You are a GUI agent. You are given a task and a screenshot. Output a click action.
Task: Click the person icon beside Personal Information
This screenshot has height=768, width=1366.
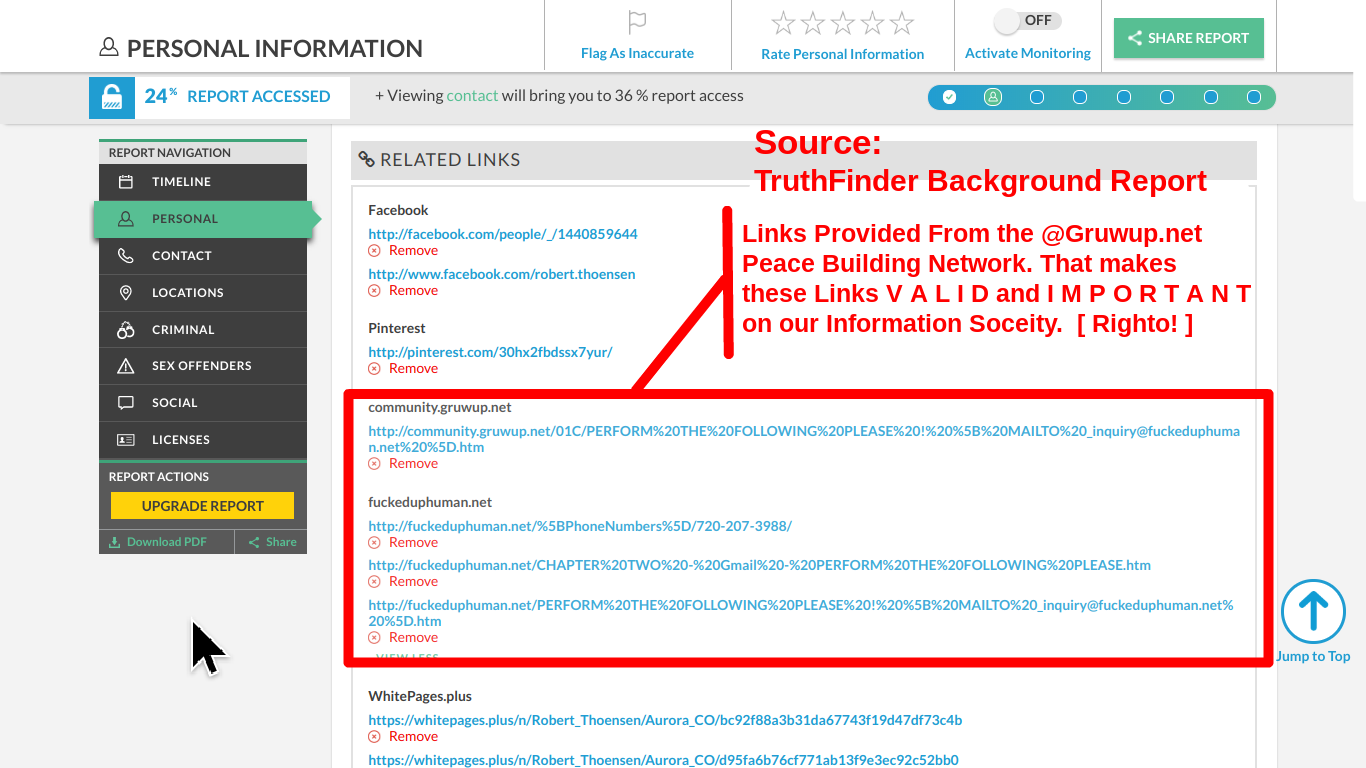point(109,48)
